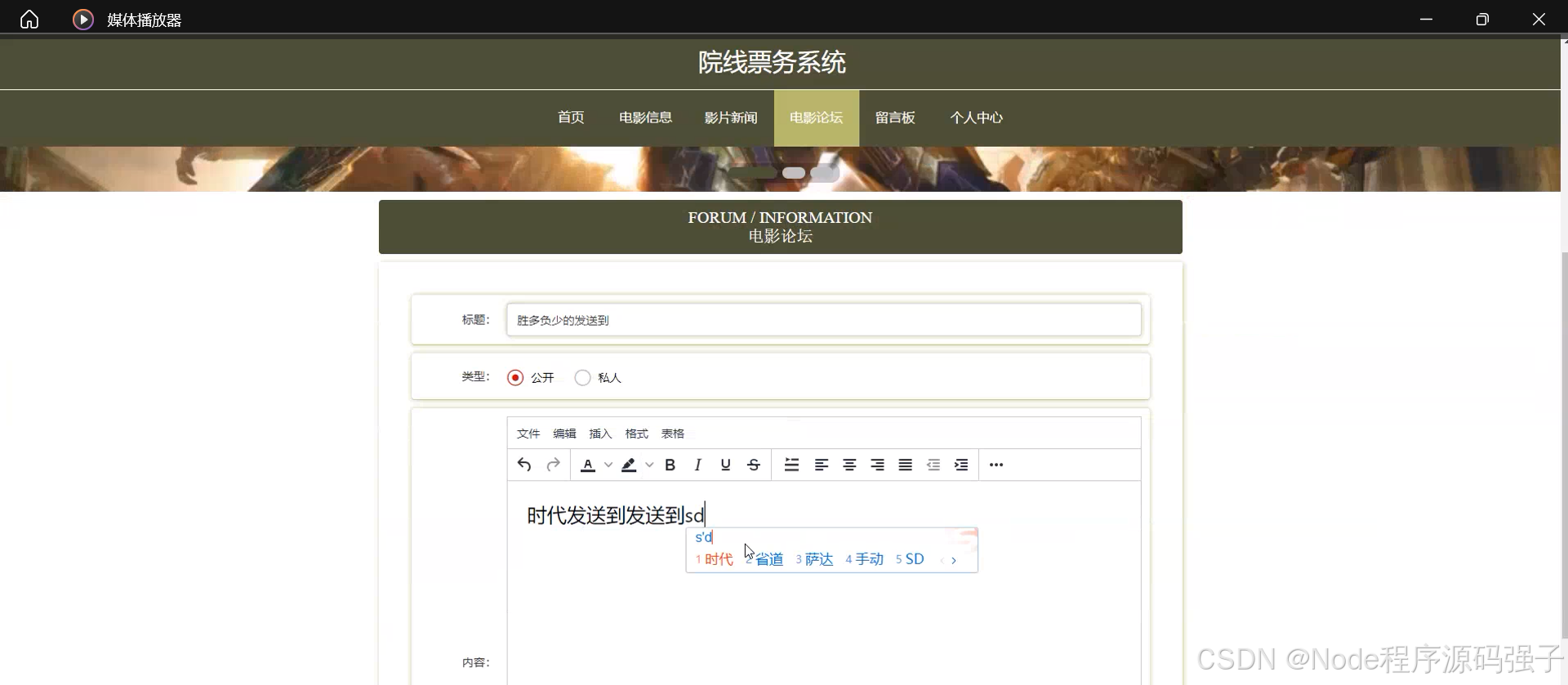Open the 表格 editor menu
The height and width of the screenshot is (685, 1568).
[x=672, y=434]
